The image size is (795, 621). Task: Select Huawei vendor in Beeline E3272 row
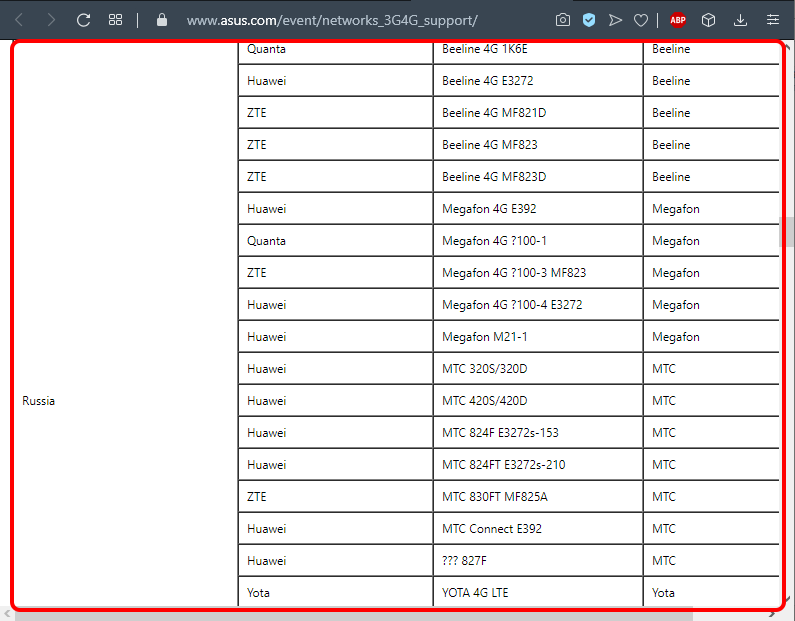click(335, 81)
